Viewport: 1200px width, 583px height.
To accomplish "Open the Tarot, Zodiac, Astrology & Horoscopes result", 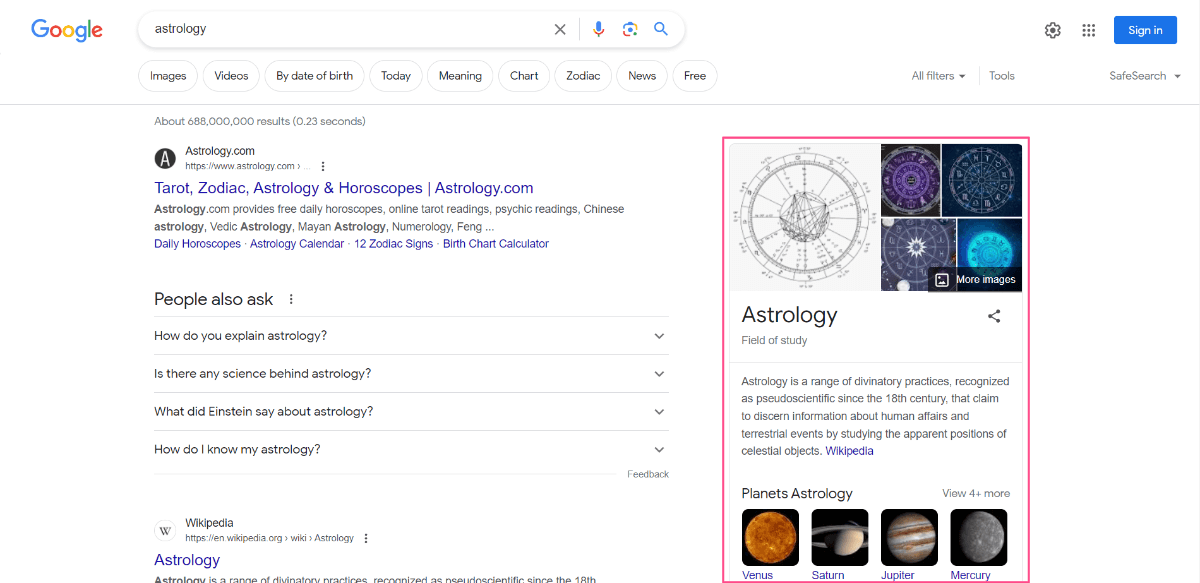I will [344, 188].
